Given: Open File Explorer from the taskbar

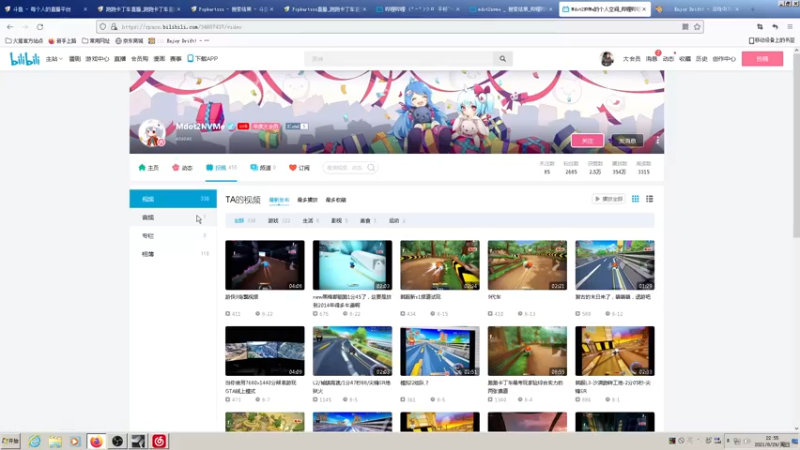Looking at the screenshot, I should click(55, 441).
